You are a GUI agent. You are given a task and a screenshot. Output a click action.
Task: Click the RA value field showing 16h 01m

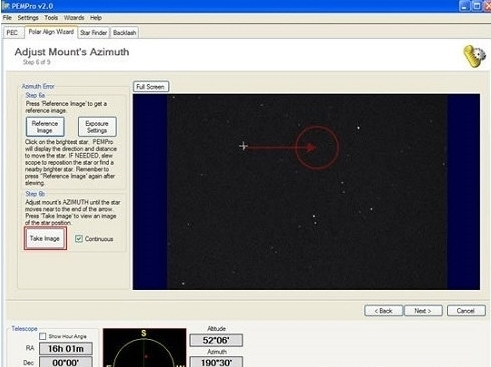(66, 349)
